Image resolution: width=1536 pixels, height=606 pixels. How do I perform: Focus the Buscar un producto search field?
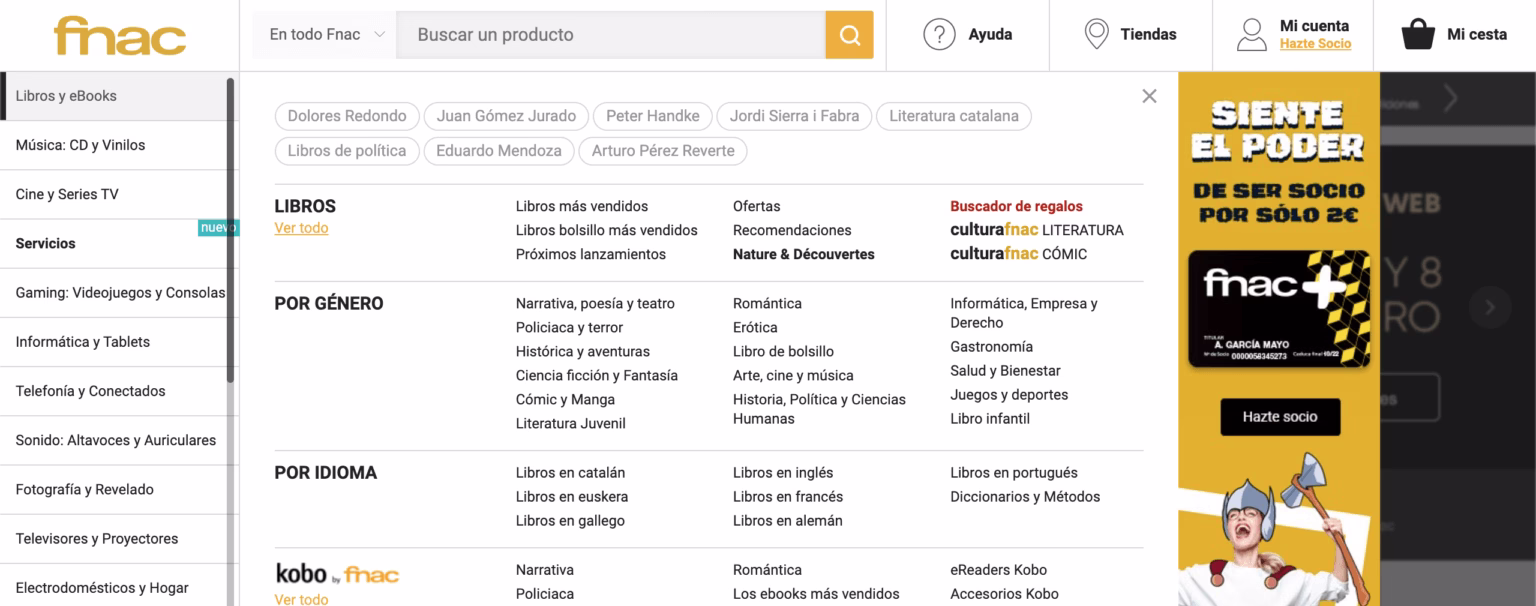click(611, 35)
